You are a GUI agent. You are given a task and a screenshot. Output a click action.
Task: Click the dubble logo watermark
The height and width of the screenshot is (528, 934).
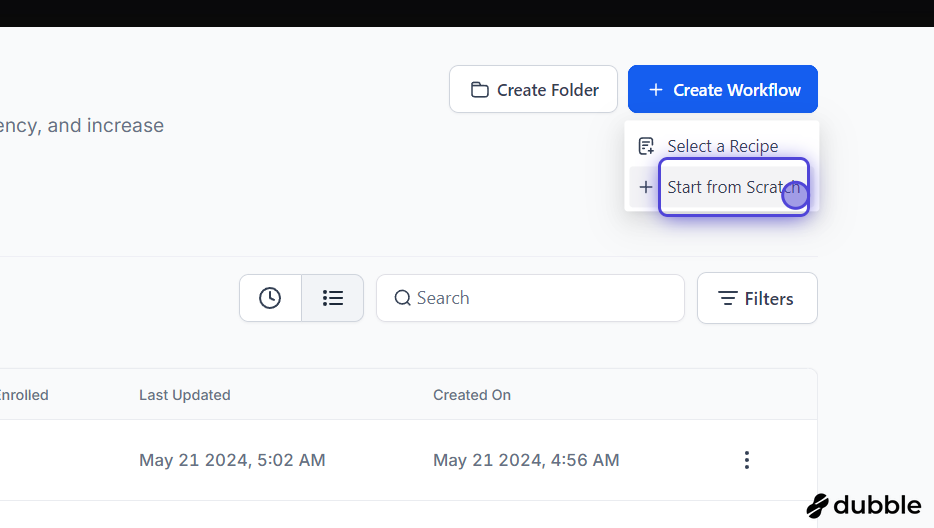pyautogui.click(x=864, y=505)
